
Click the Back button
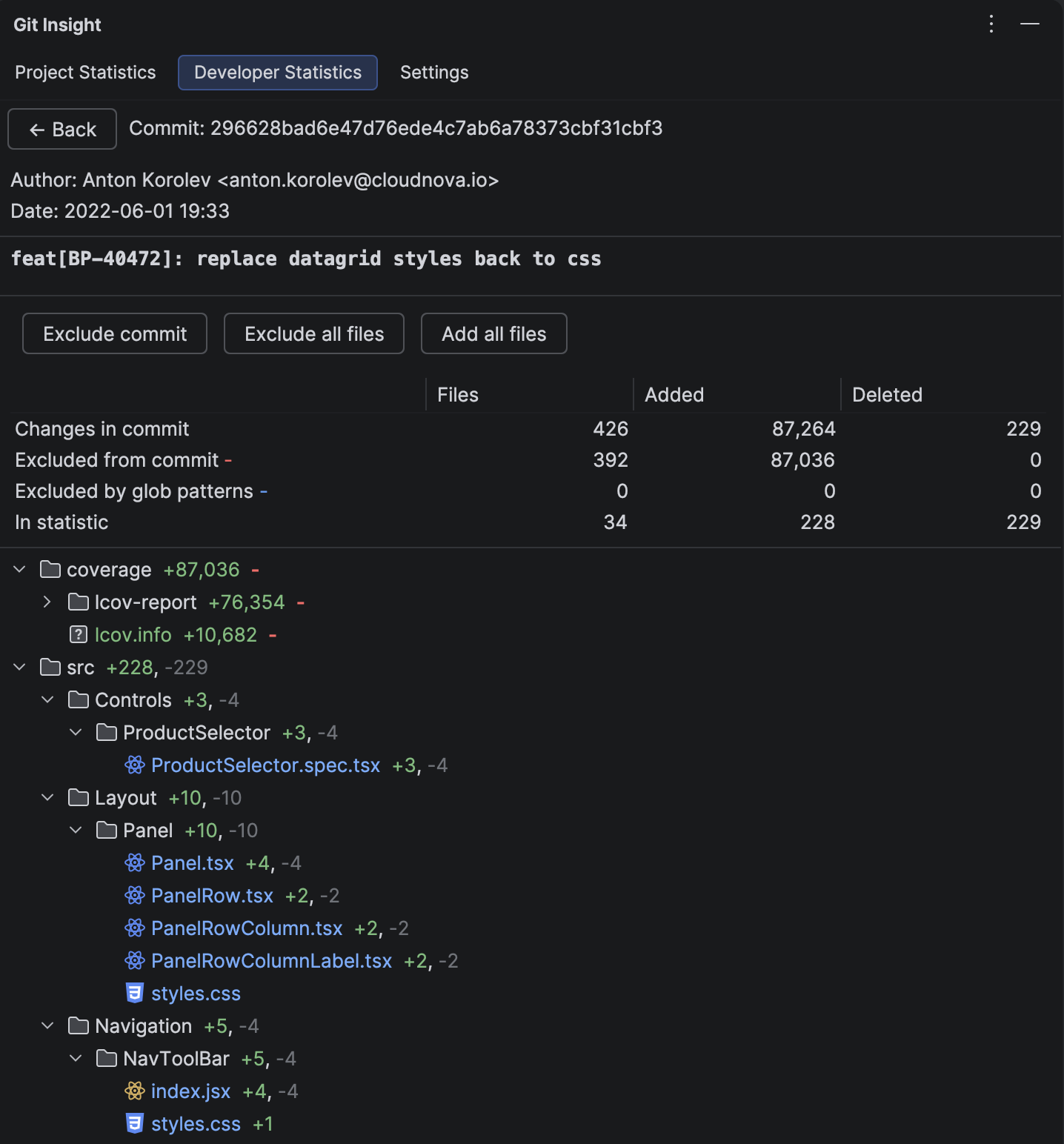pyautogui.click(x=61, y=129)
